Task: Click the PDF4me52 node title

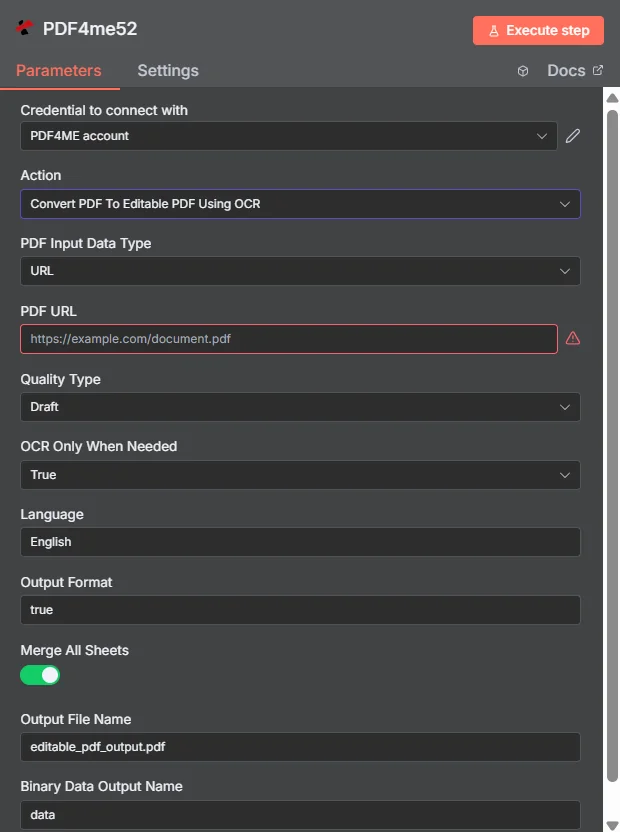Action: coord(90,28)
